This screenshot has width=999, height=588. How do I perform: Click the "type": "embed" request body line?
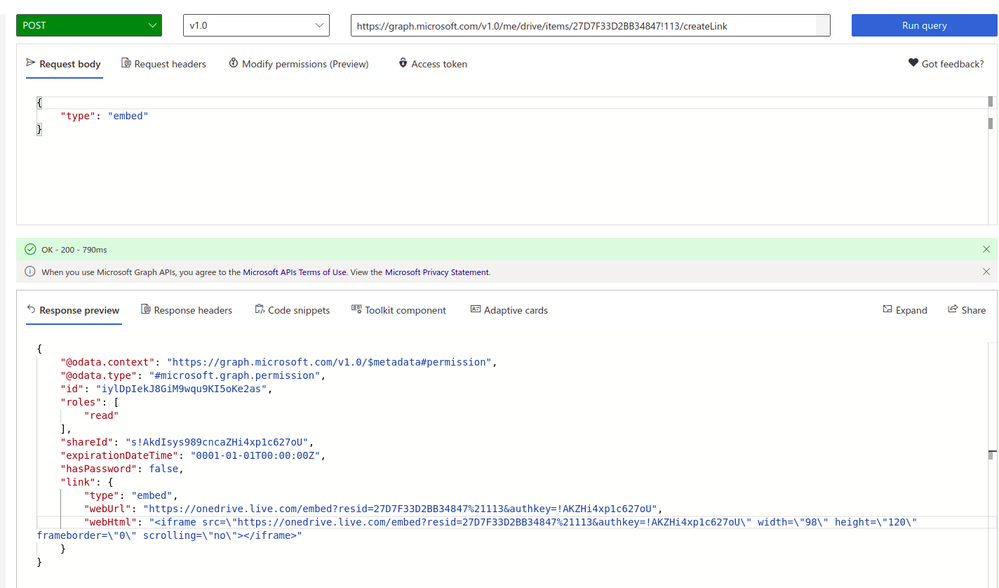click(x=104, y=116)
